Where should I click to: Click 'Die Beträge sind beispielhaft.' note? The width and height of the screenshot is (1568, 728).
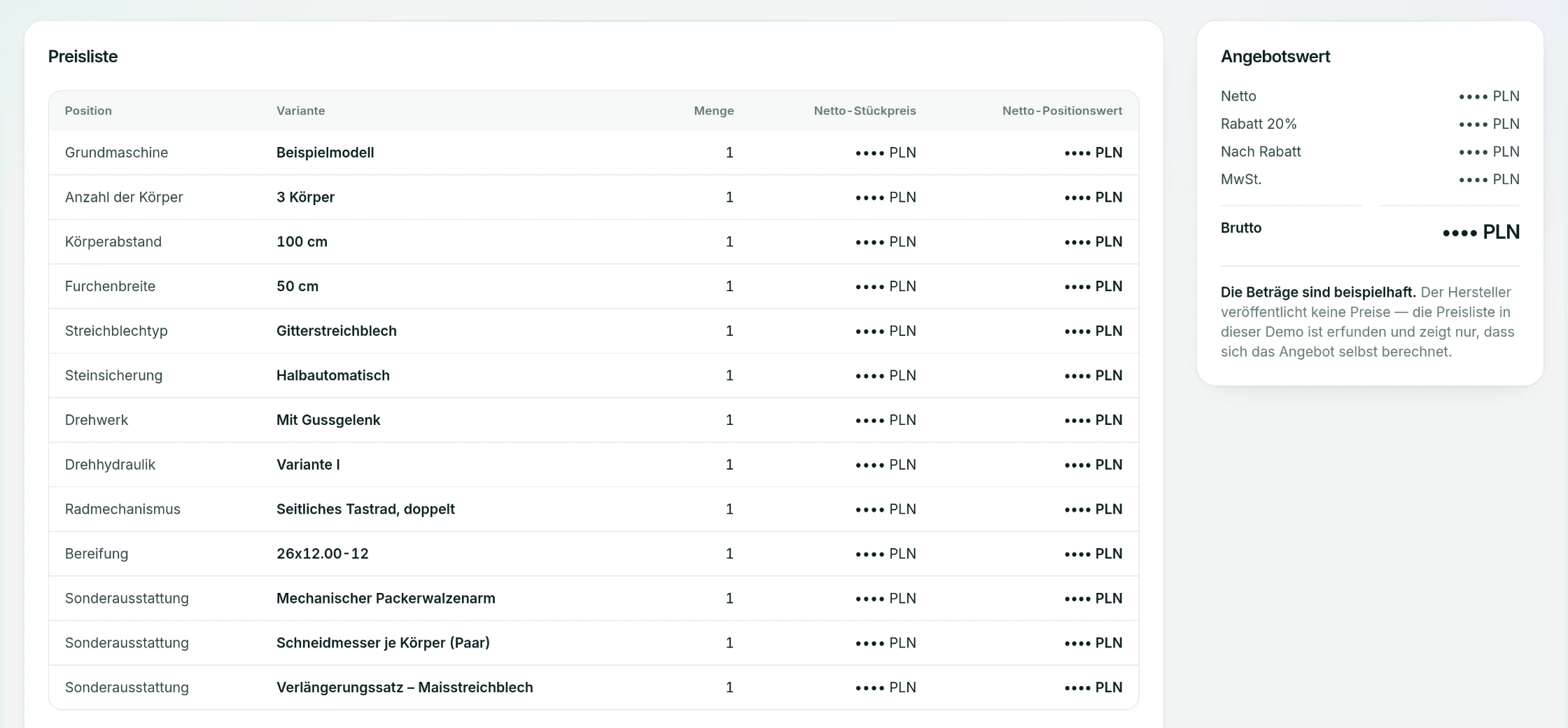click(1318, 292)
